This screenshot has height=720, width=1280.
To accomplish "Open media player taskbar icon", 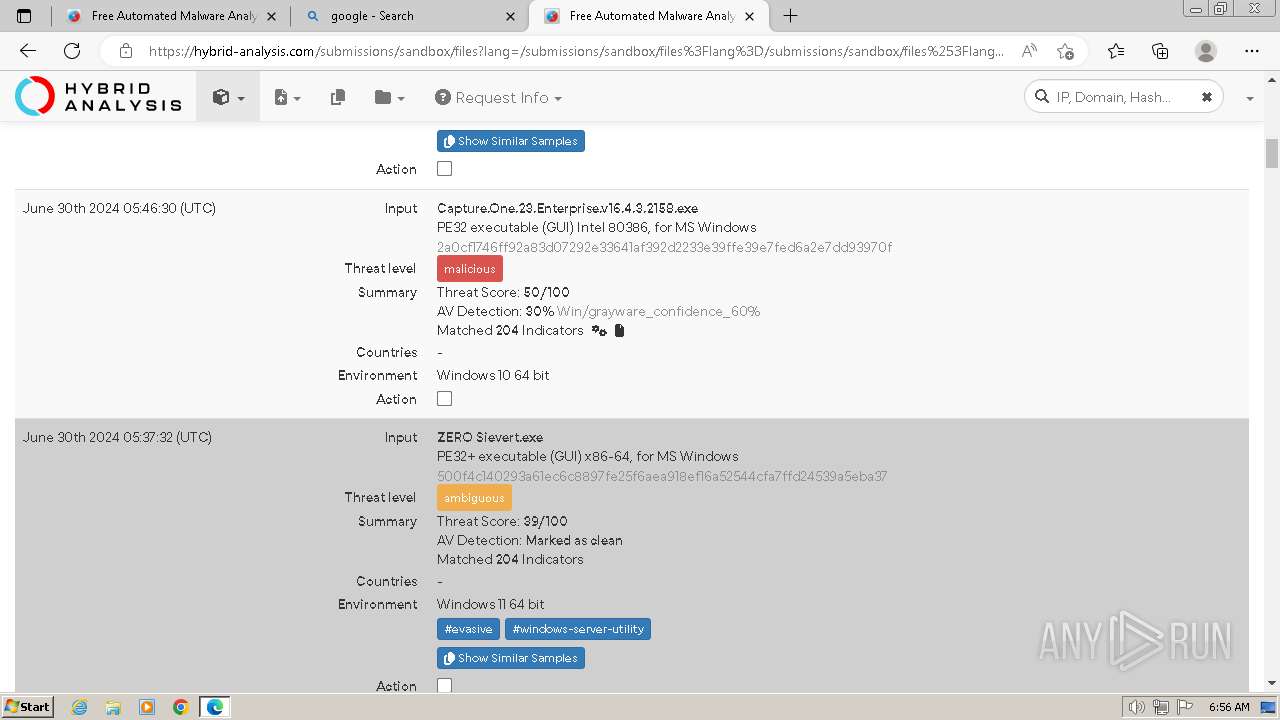I will tap(147, 707).
